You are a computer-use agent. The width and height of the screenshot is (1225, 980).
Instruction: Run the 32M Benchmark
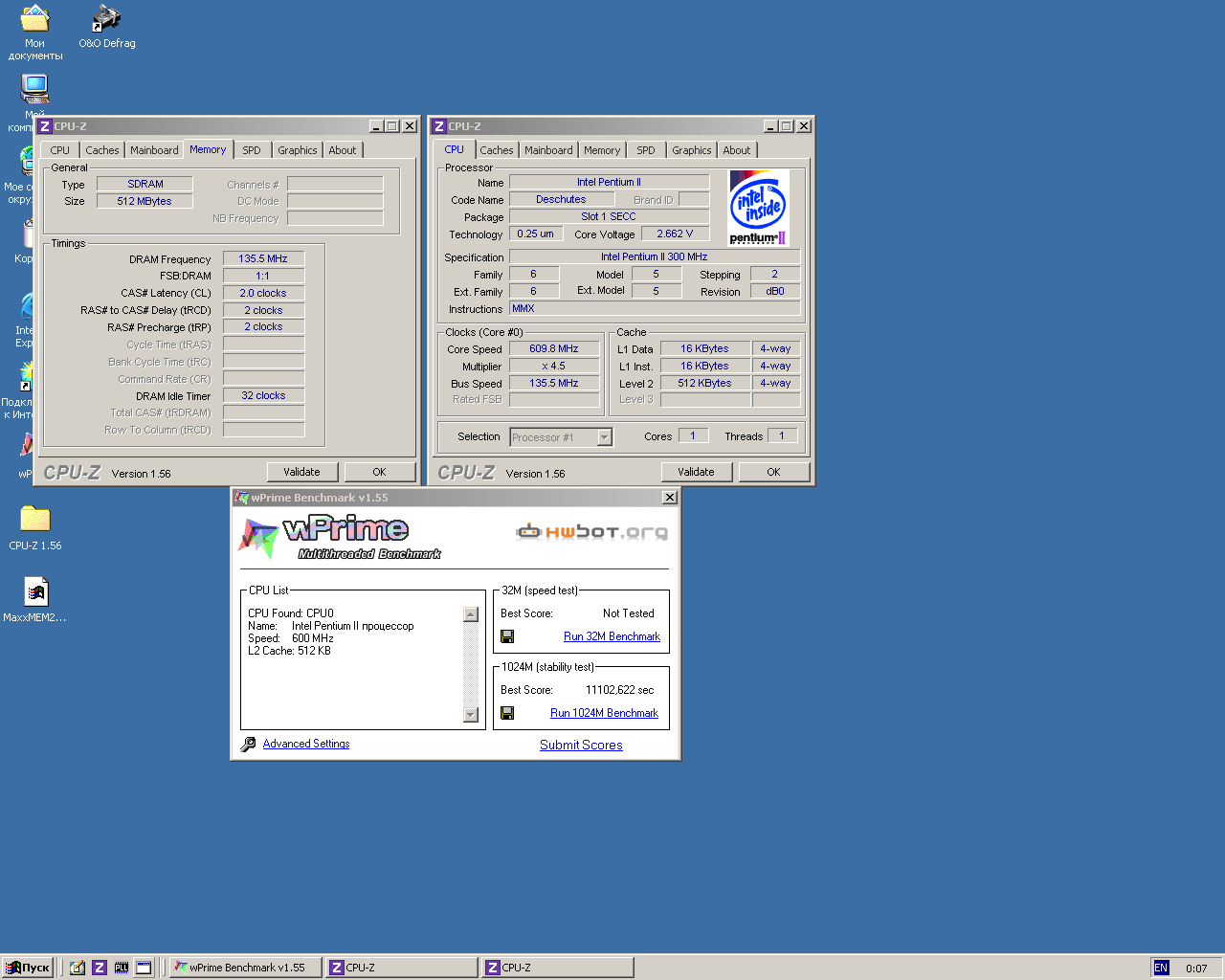tap(612, 636)
